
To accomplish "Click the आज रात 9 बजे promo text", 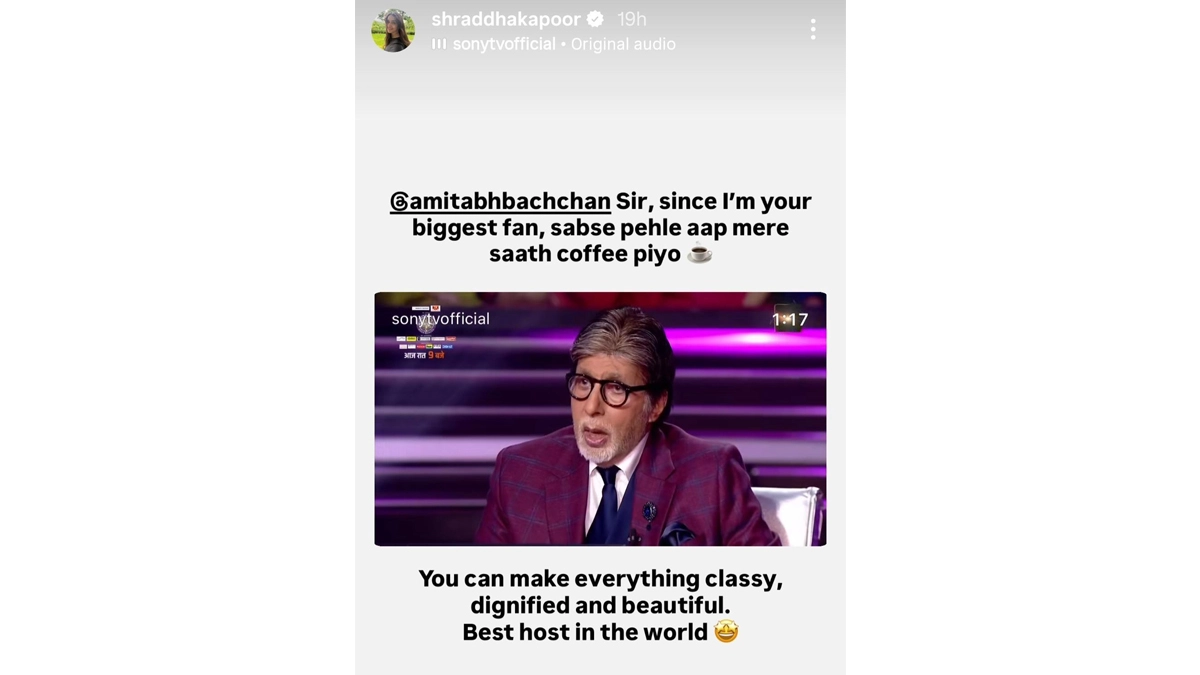I will [425, 355].
